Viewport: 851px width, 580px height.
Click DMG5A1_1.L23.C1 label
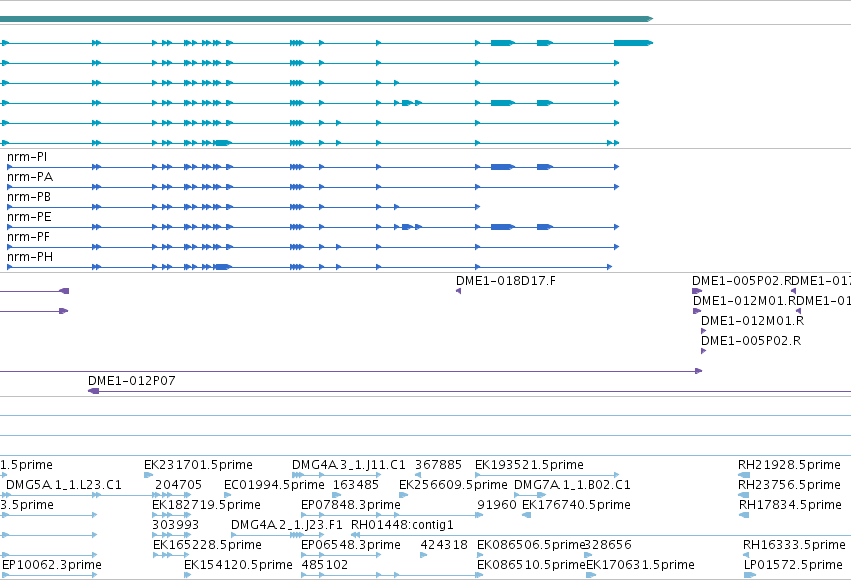click(x=64, y=485)
